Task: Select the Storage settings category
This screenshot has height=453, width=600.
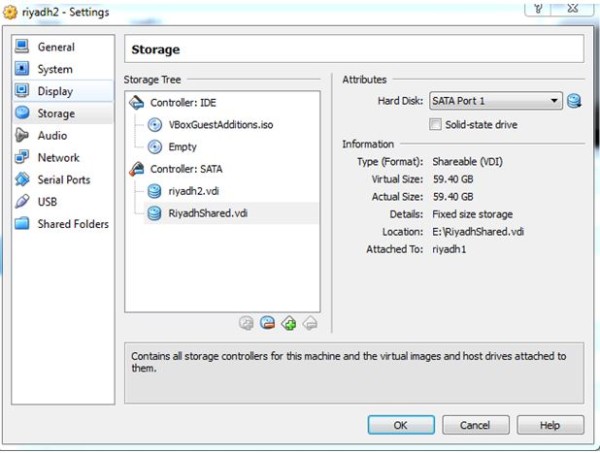Action: (x=63, y=113)
